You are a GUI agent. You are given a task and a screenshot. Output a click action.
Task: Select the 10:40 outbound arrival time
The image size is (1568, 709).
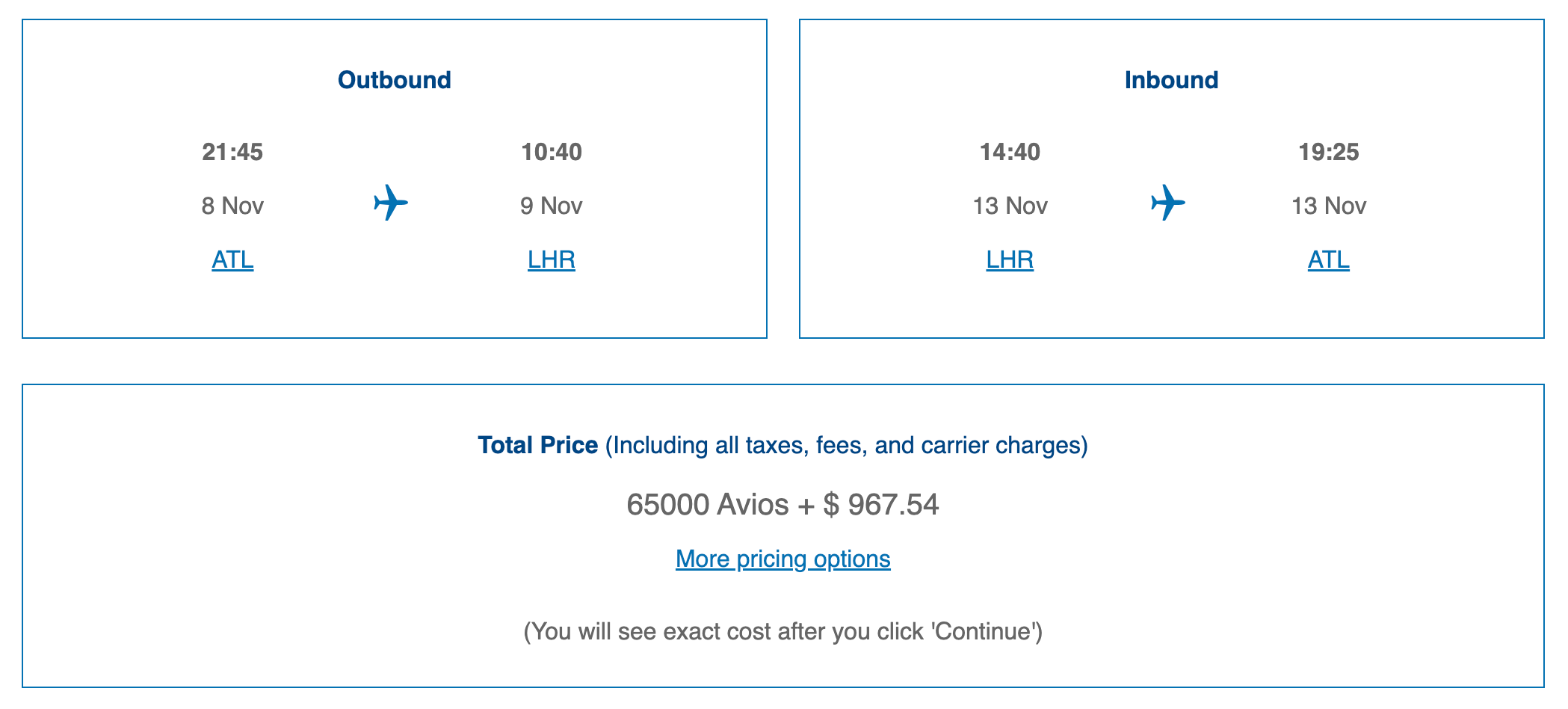point(552,152)
